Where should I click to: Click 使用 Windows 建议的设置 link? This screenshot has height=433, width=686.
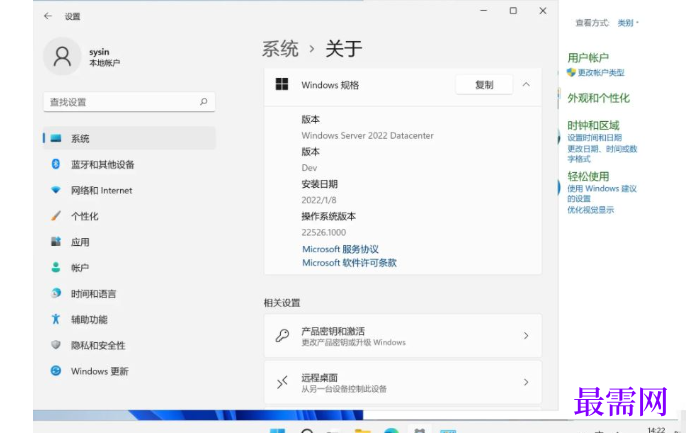click(x=602, y=193)
